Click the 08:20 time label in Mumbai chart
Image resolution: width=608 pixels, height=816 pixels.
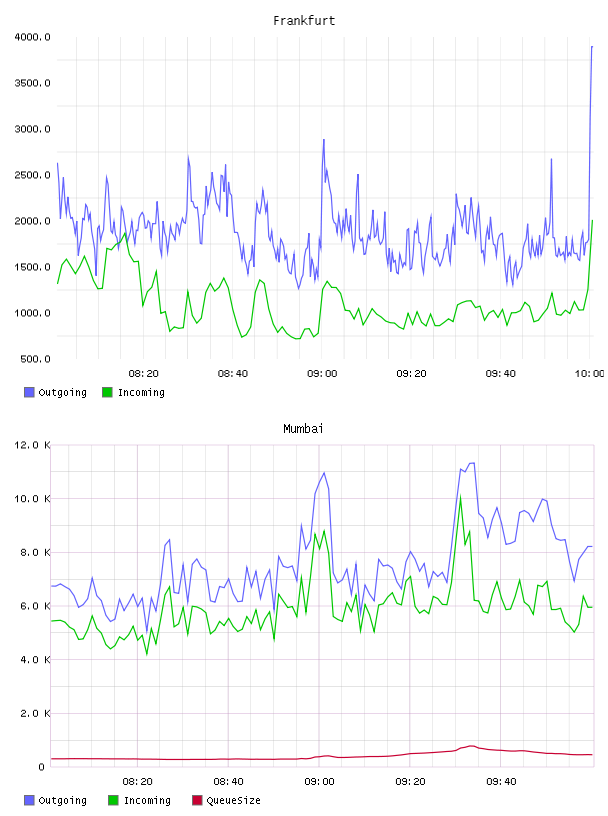point(137,782)
